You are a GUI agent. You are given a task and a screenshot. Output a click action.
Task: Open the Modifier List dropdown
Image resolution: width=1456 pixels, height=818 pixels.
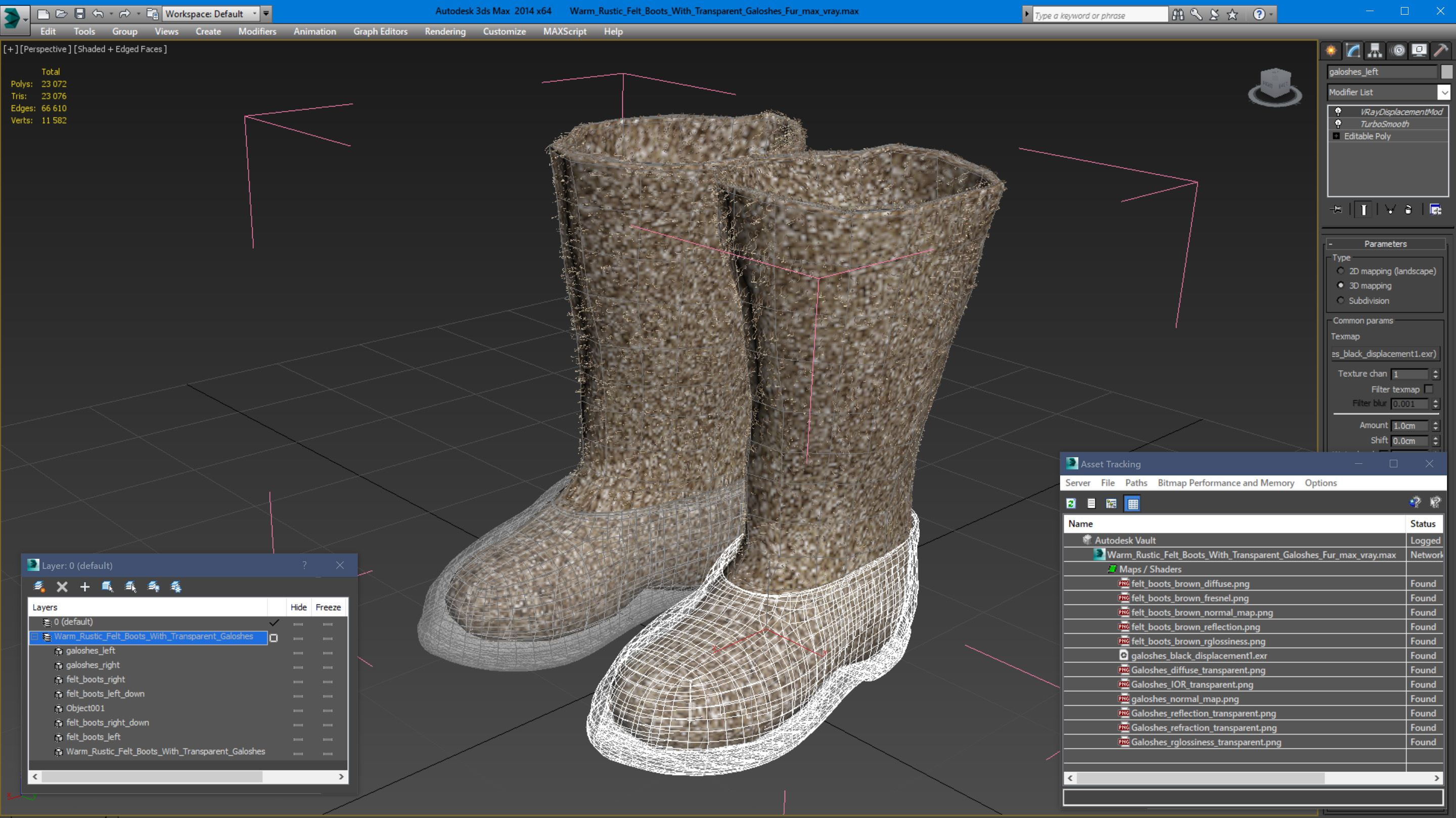[1388, 92]
